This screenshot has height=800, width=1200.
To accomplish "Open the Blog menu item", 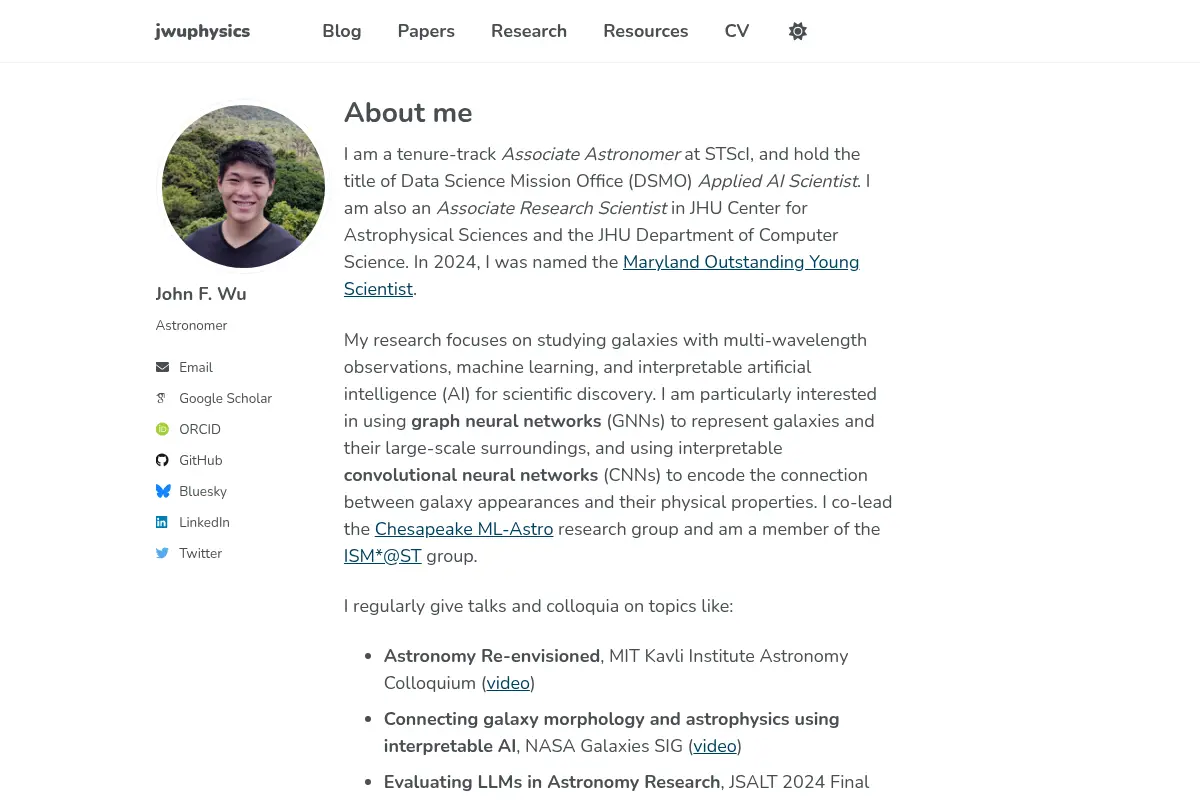I will tap(342, 31).
